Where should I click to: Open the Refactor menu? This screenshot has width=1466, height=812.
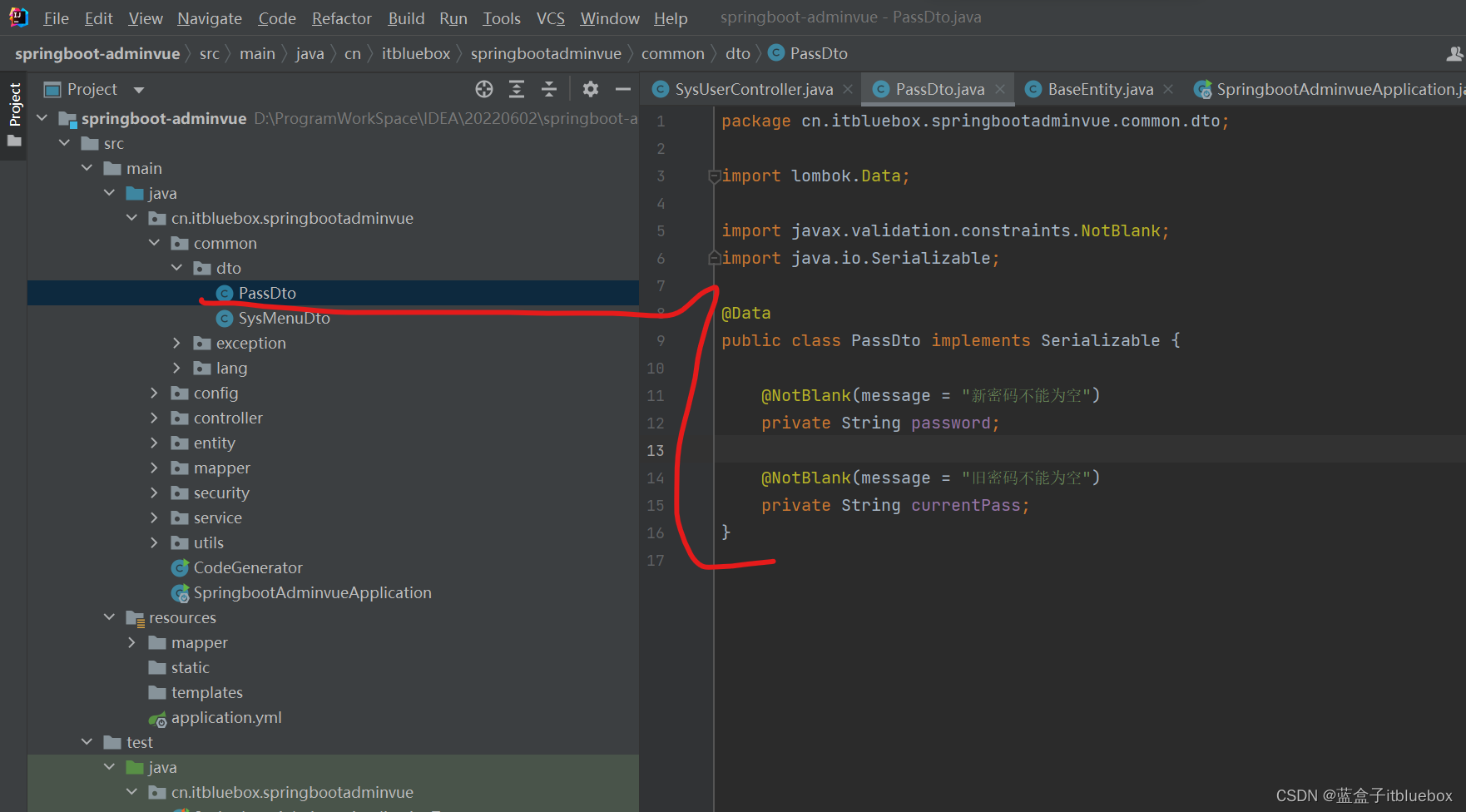(341, 18)
